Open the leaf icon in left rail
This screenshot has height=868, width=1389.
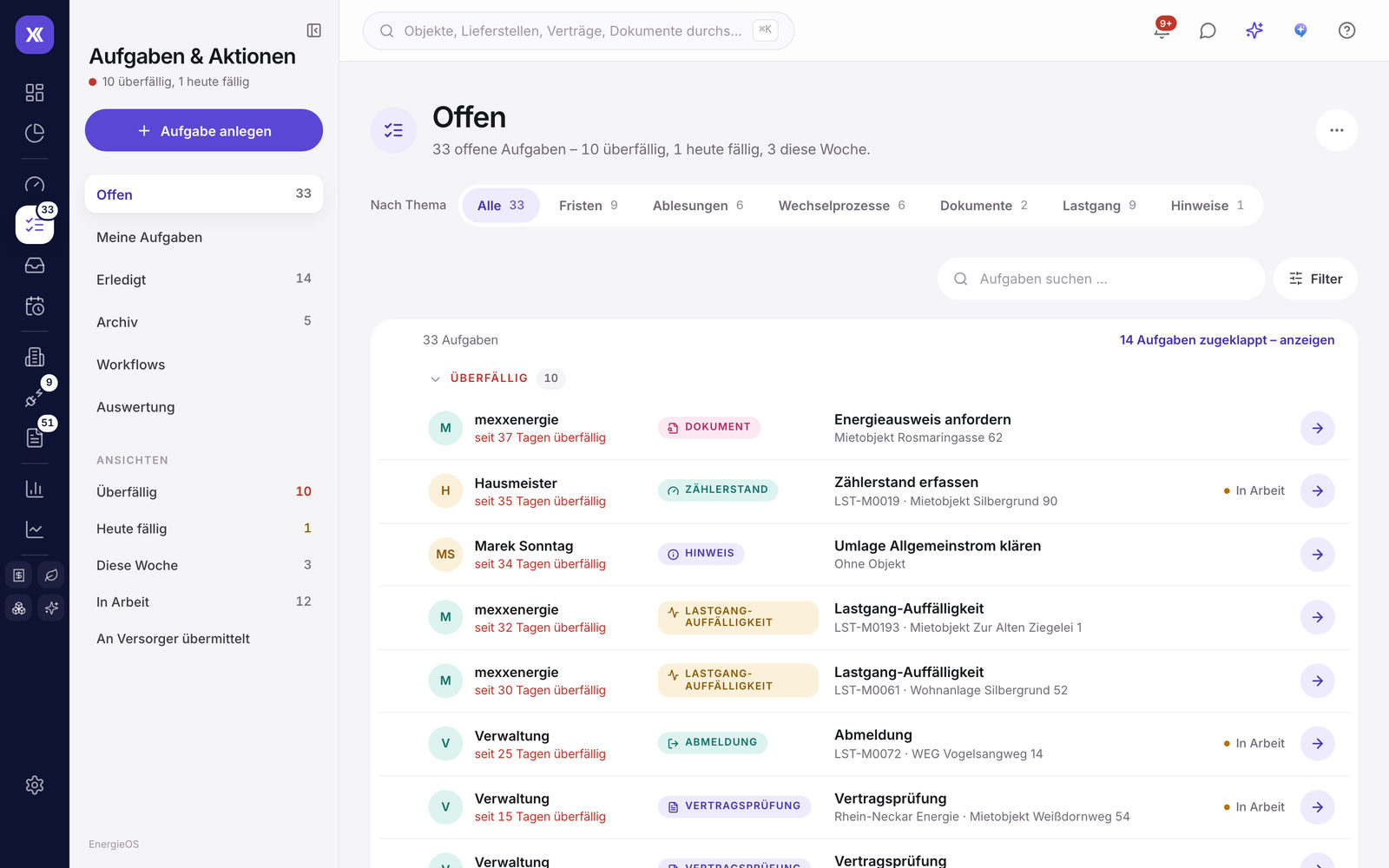(51, 575)
